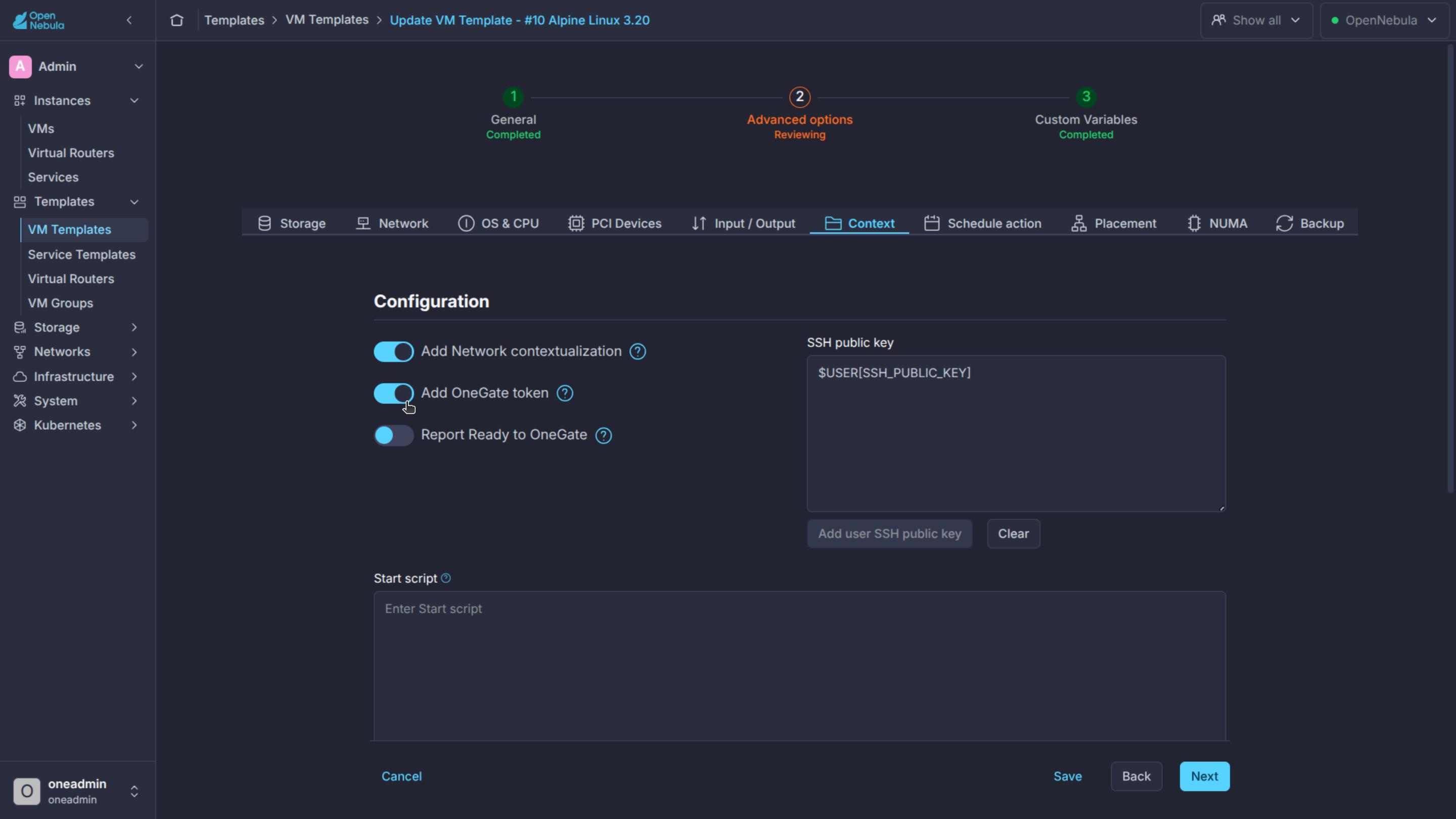The height and width of the screenshot is (819, 1456).
Task: Click step 3 Custom Variables circle
Action: click(1086, 97)
